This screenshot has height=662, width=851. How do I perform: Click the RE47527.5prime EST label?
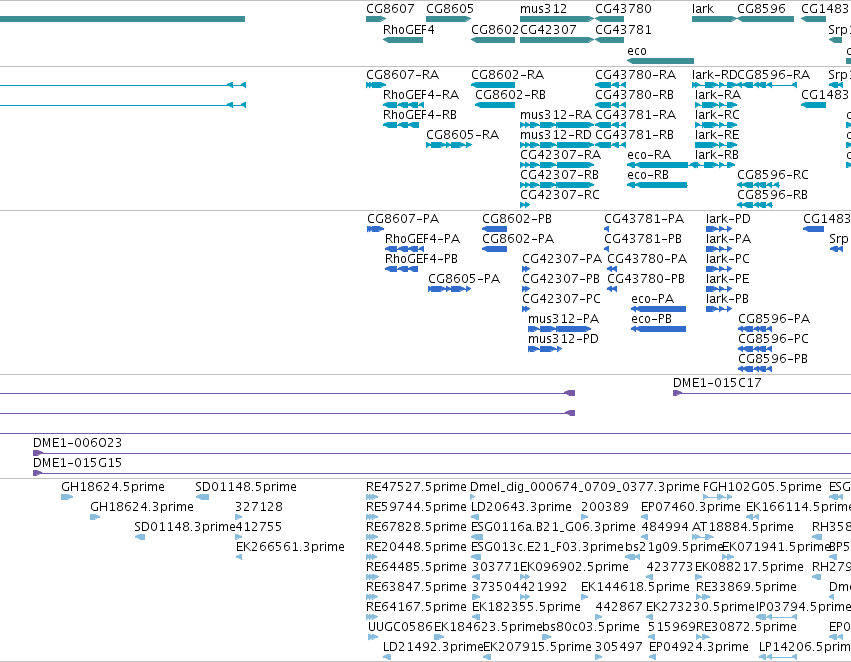pyautogui.click(x=416, y=487)
